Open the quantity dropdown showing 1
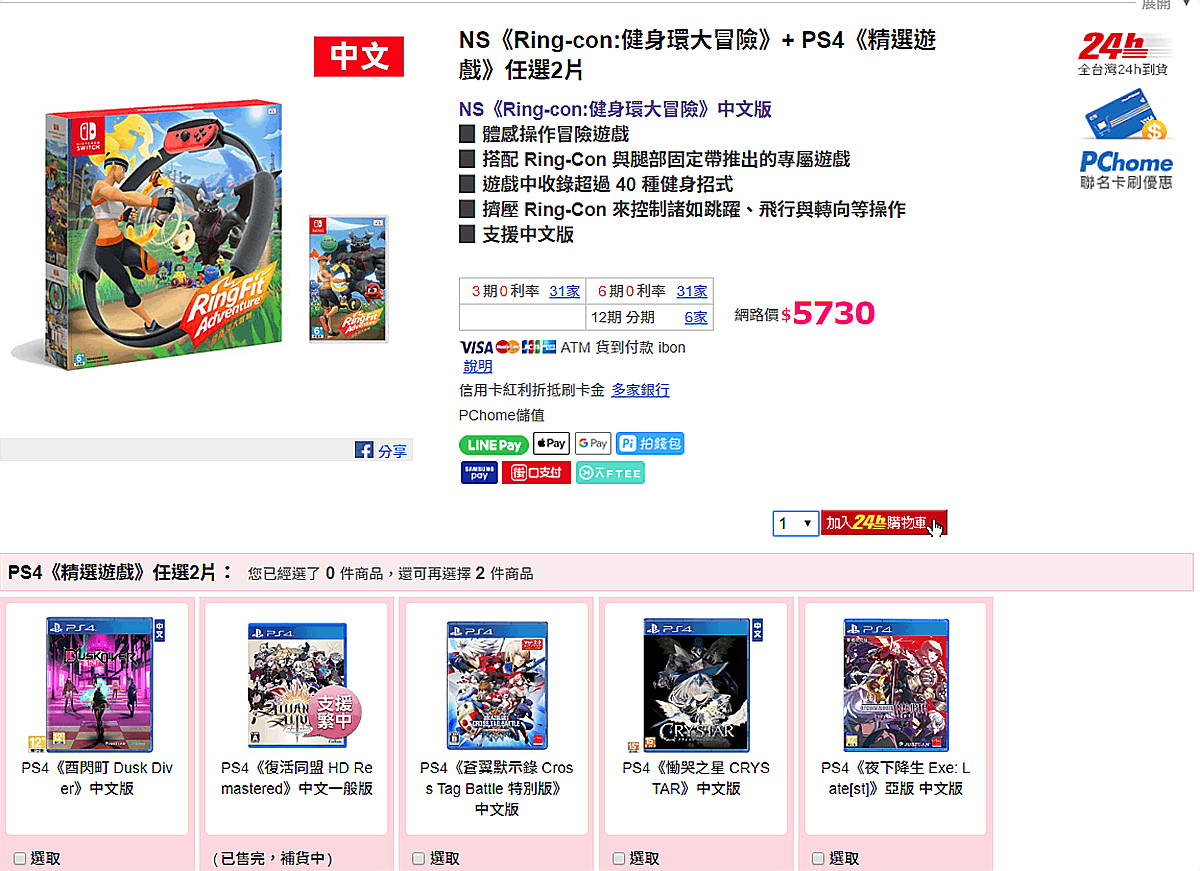The width and height of the screenshot is (1200, 871). [795, 523]
